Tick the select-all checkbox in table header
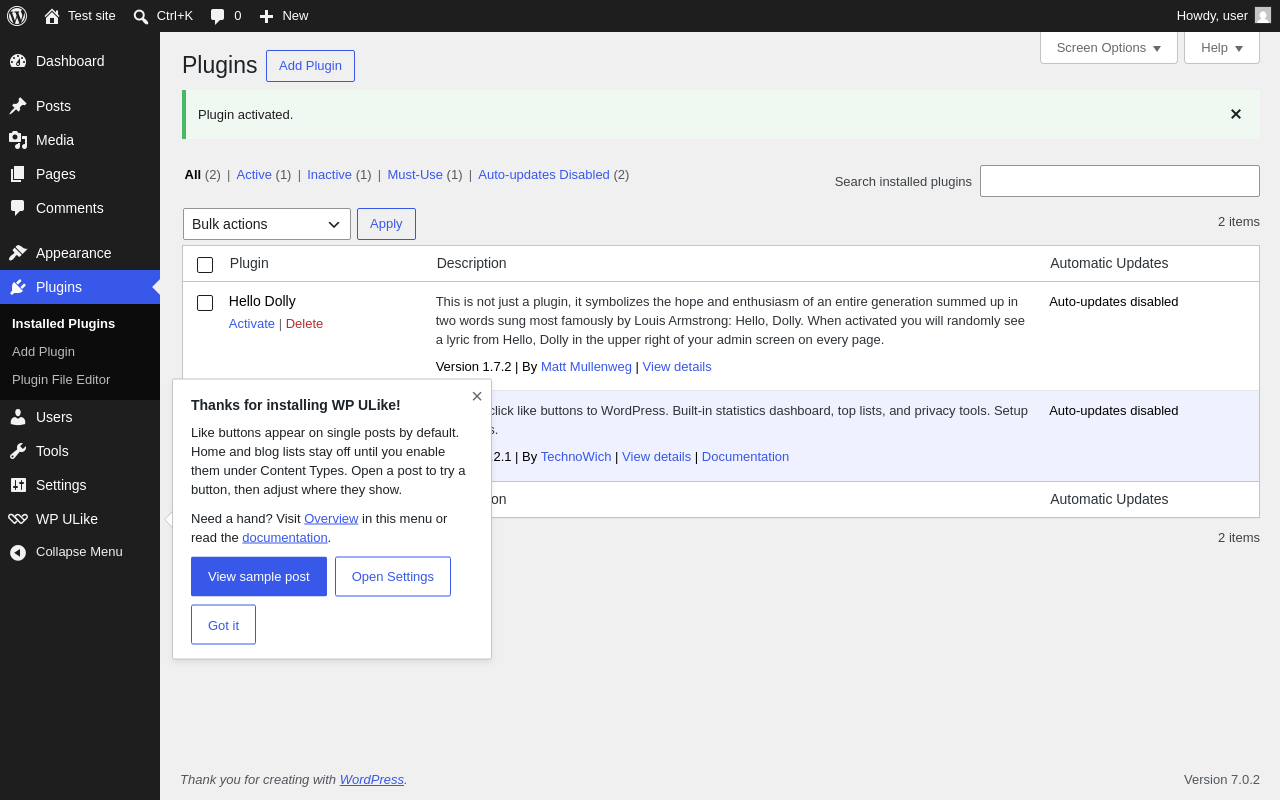This screenshot has height=800, width=1280. pos(205,265)
